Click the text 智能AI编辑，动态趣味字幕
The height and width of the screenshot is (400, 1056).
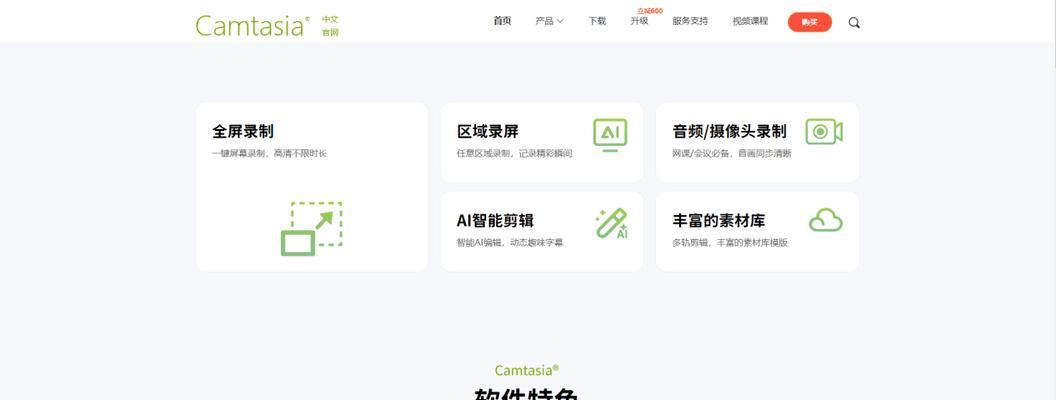click(510, 242)
